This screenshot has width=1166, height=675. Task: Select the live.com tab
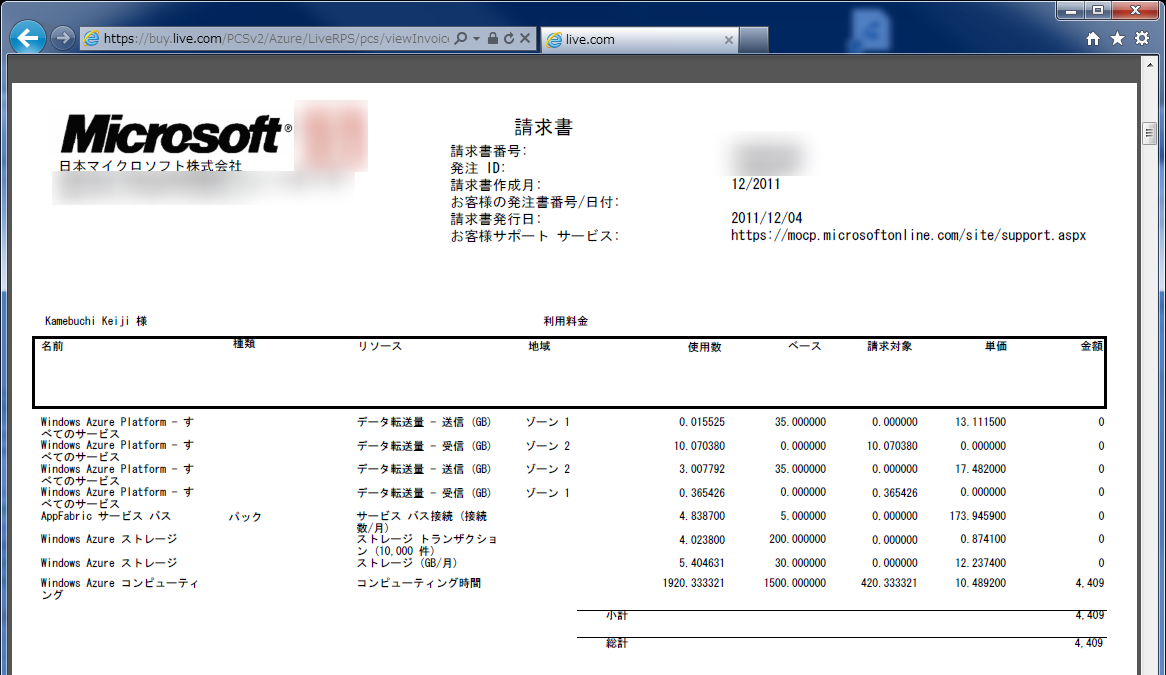pyautogui.click(x=640, y=39)
